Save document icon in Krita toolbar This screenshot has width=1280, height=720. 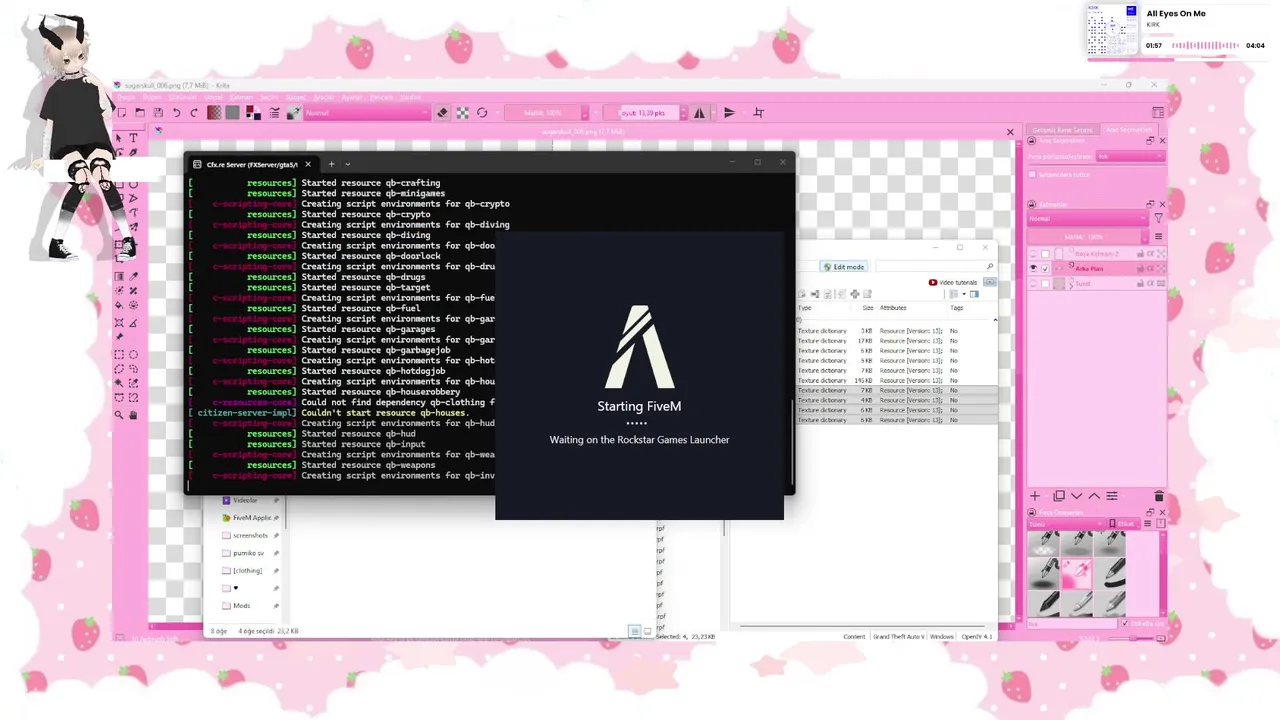point(158,112)
